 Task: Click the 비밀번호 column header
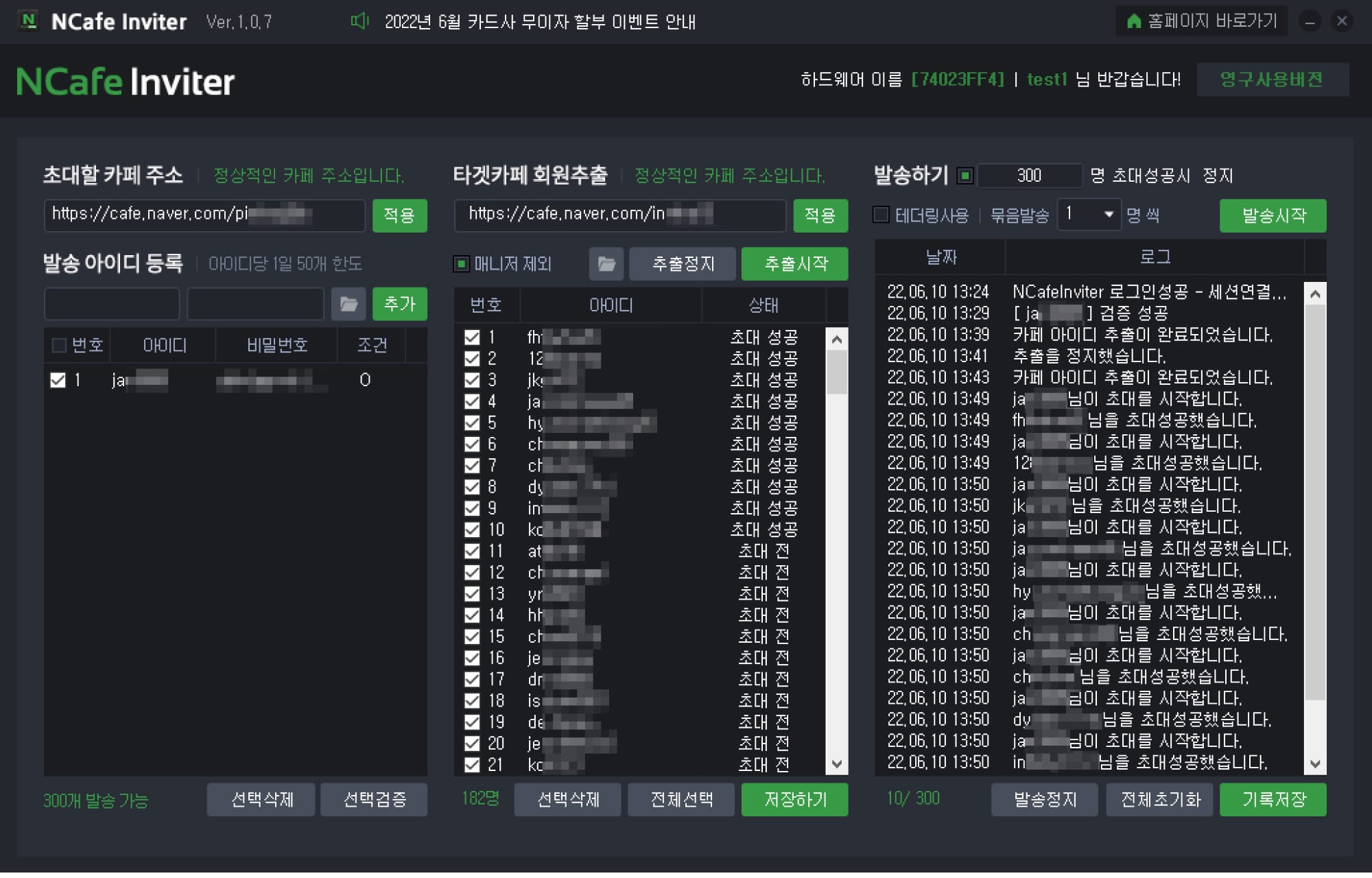tap(277, 345)
